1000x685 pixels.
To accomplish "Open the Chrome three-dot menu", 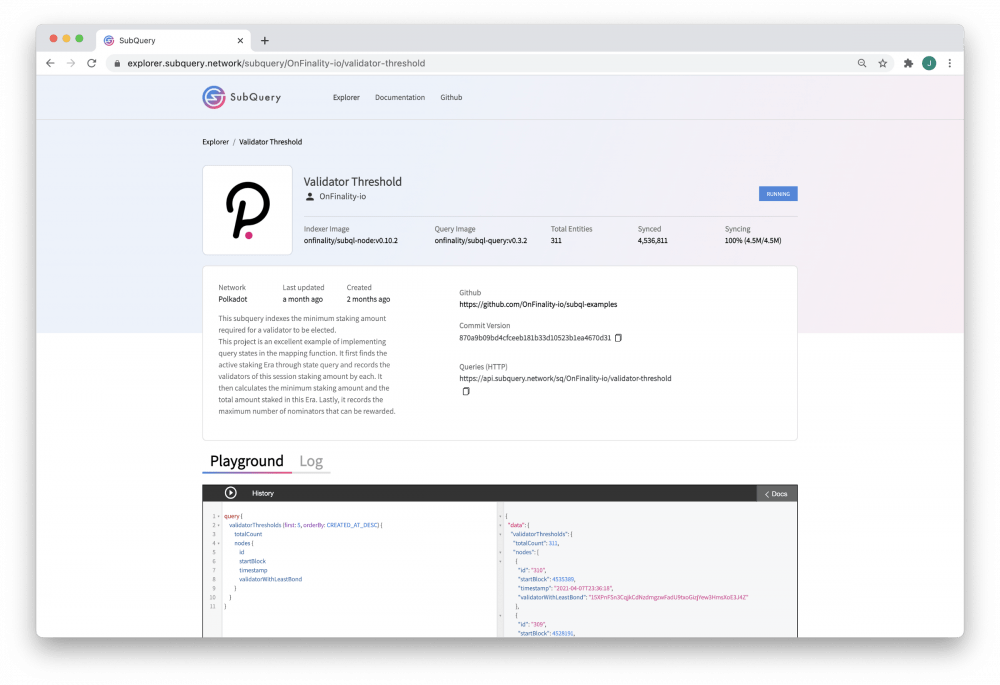I will click(950, 63).
